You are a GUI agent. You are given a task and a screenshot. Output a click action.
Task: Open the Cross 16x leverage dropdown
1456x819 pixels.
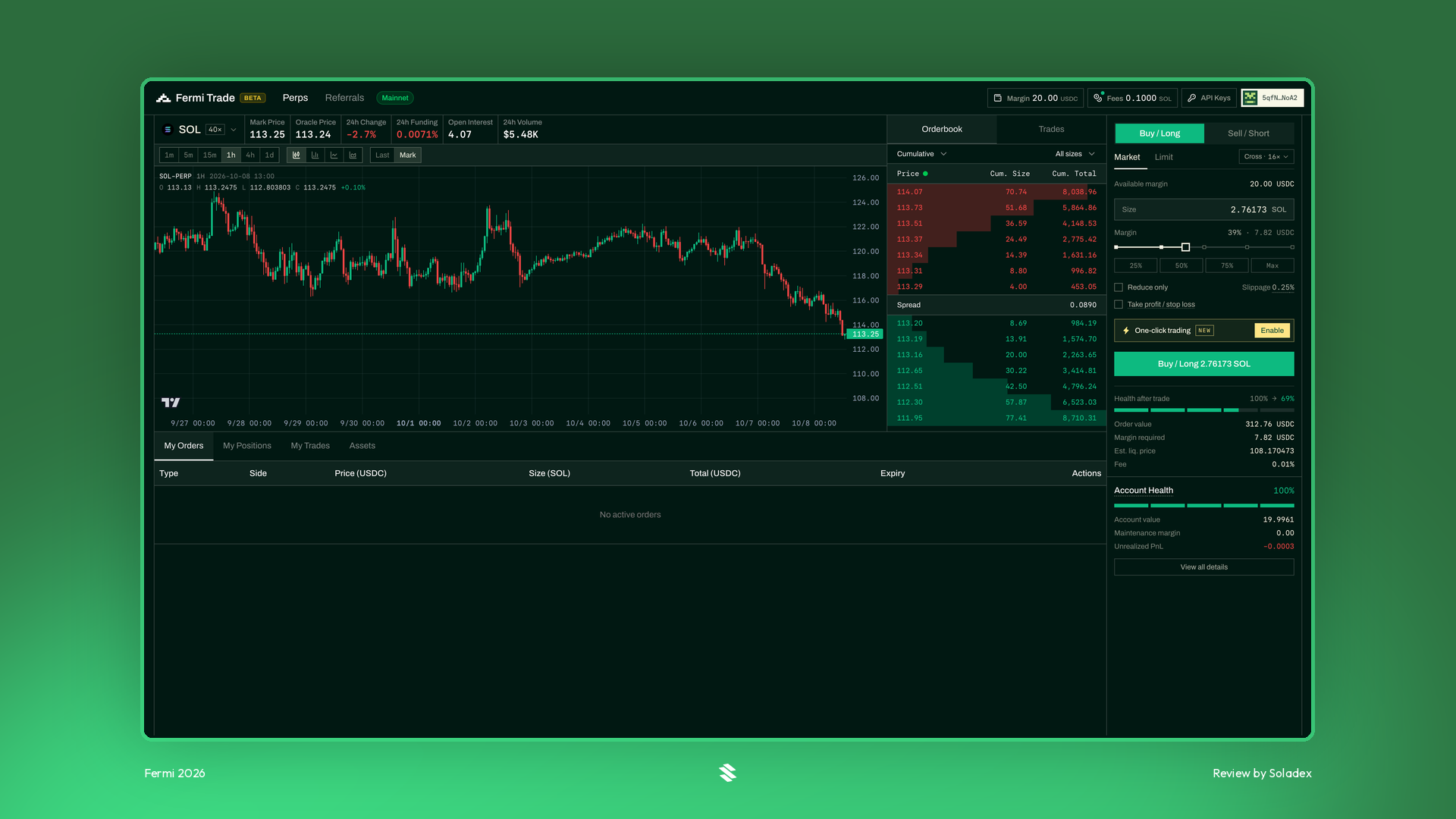(x=1266, y=157)
